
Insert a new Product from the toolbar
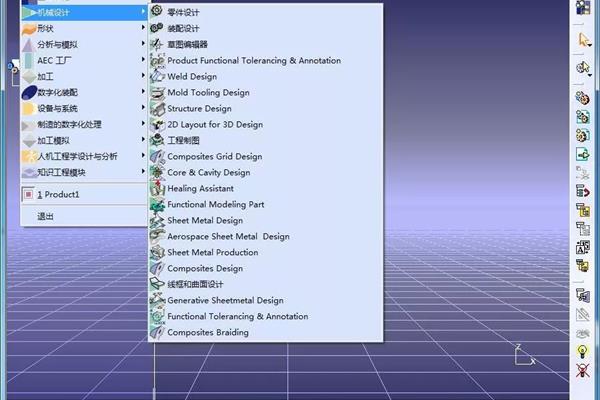point(582,117)
